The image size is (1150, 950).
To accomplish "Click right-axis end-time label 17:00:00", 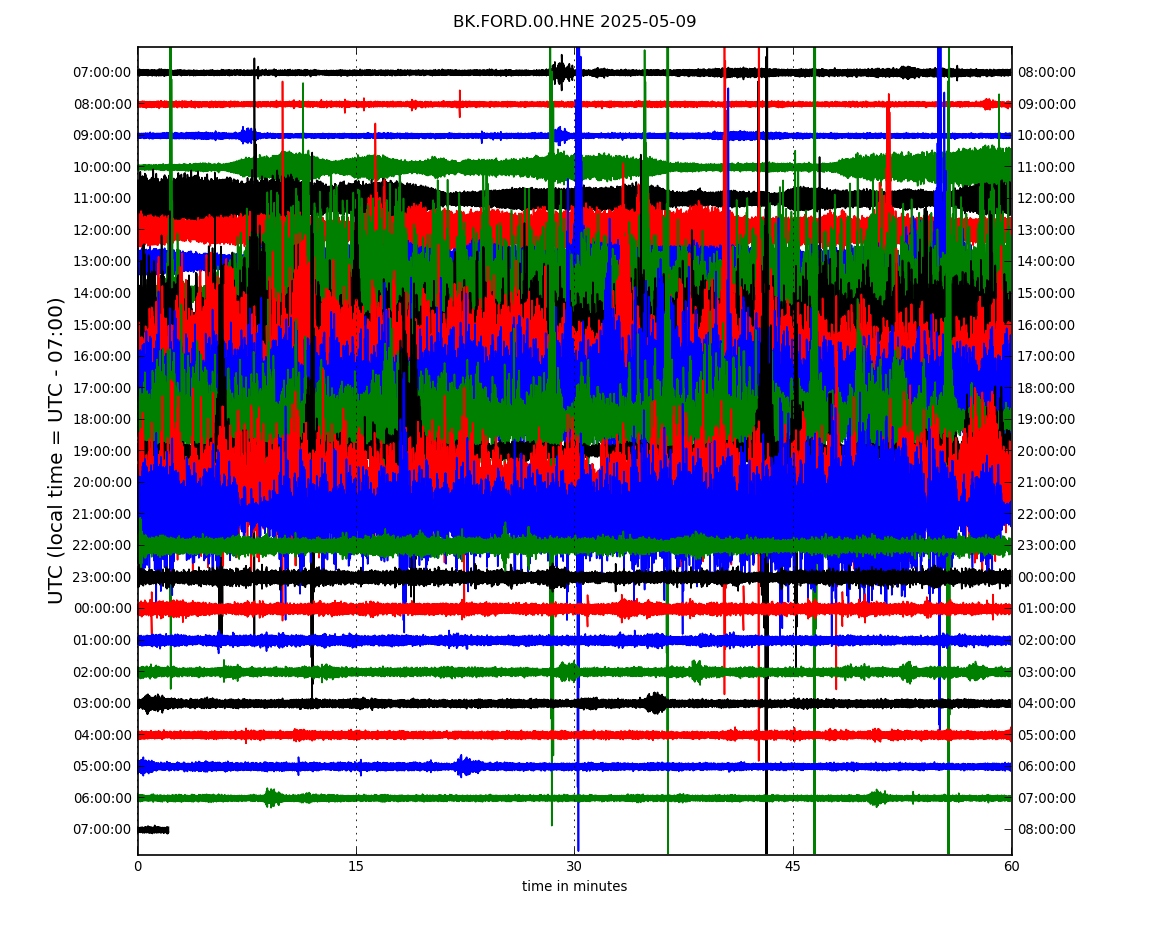I will pyautogui.click(x=1047, y=357).
